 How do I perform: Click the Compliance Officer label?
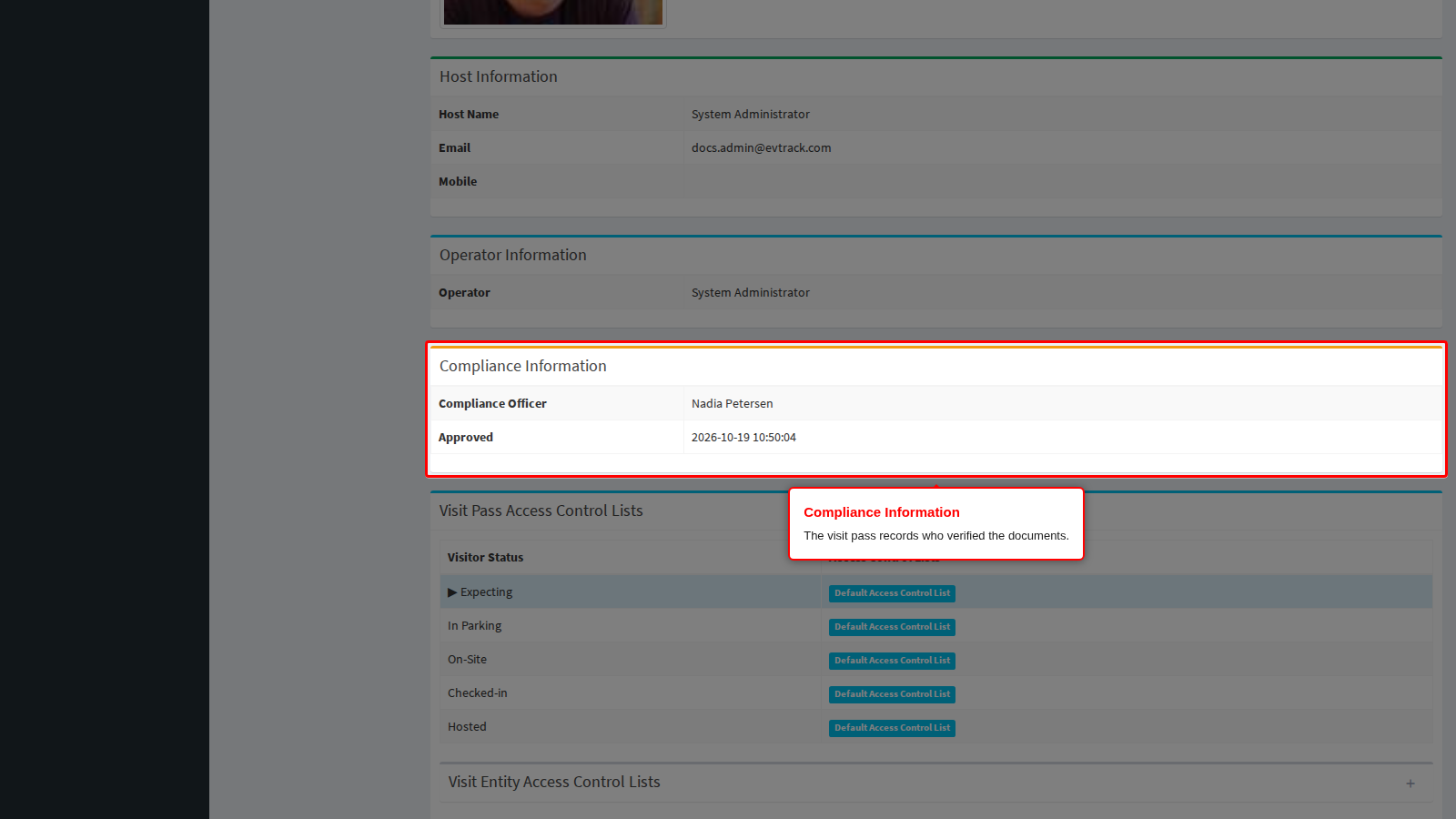pyautogui.click(x=492, y=403)
